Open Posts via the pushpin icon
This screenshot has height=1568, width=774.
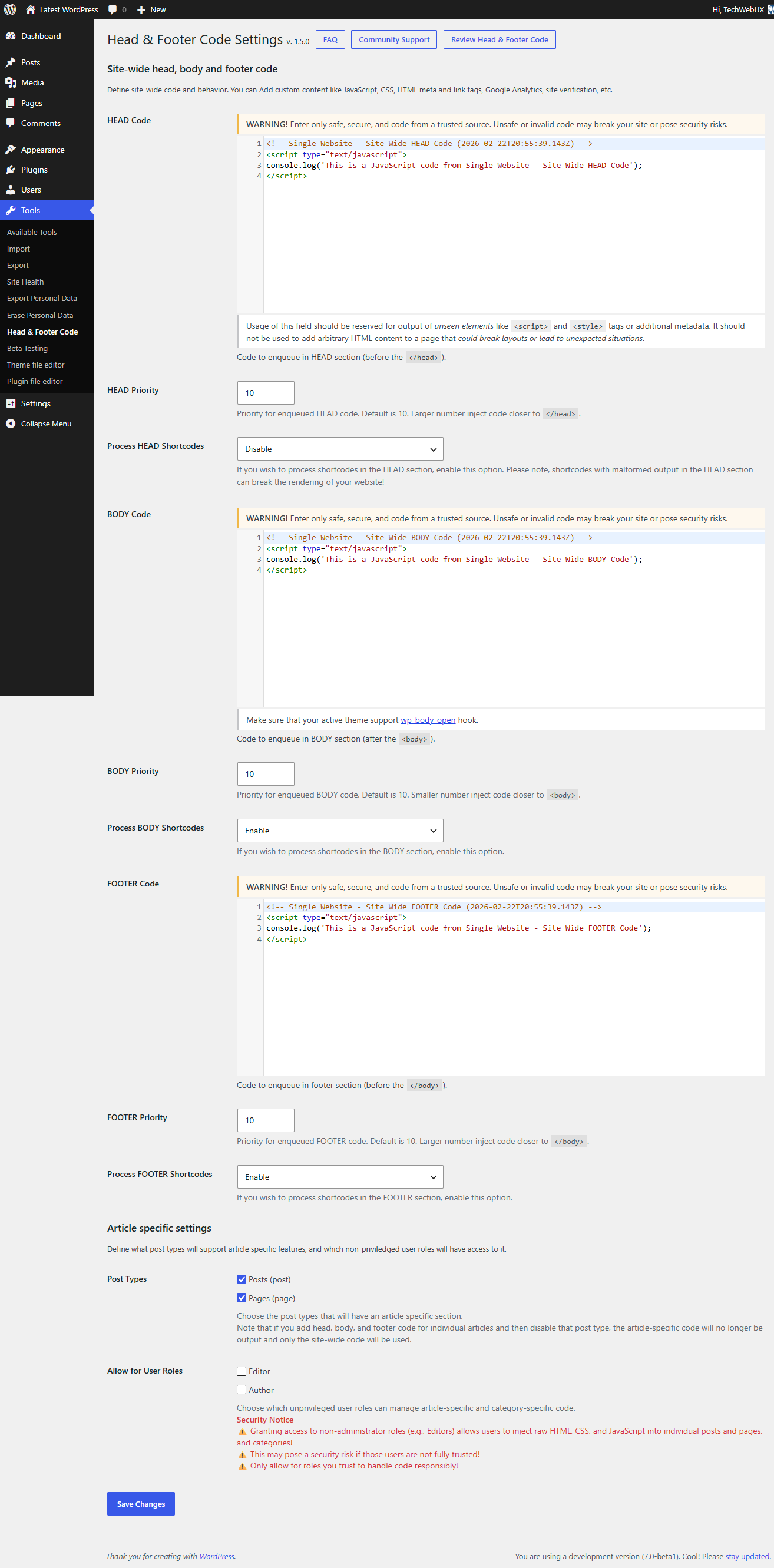click(x=11, y=62)
